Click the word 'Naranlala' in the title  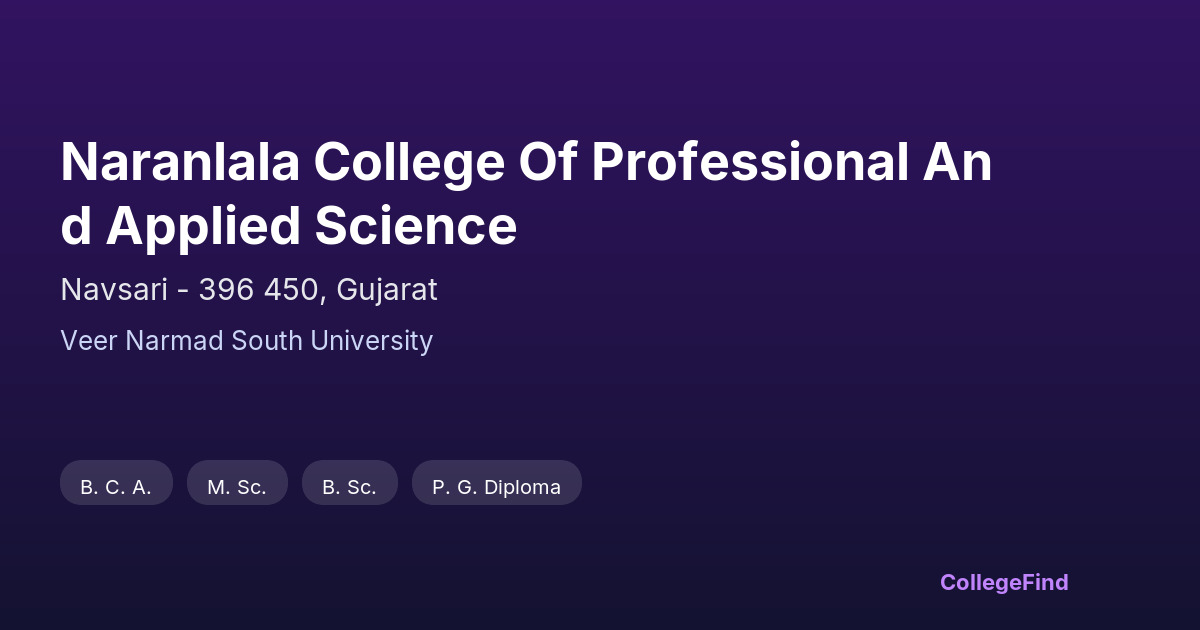pos(180,163)
